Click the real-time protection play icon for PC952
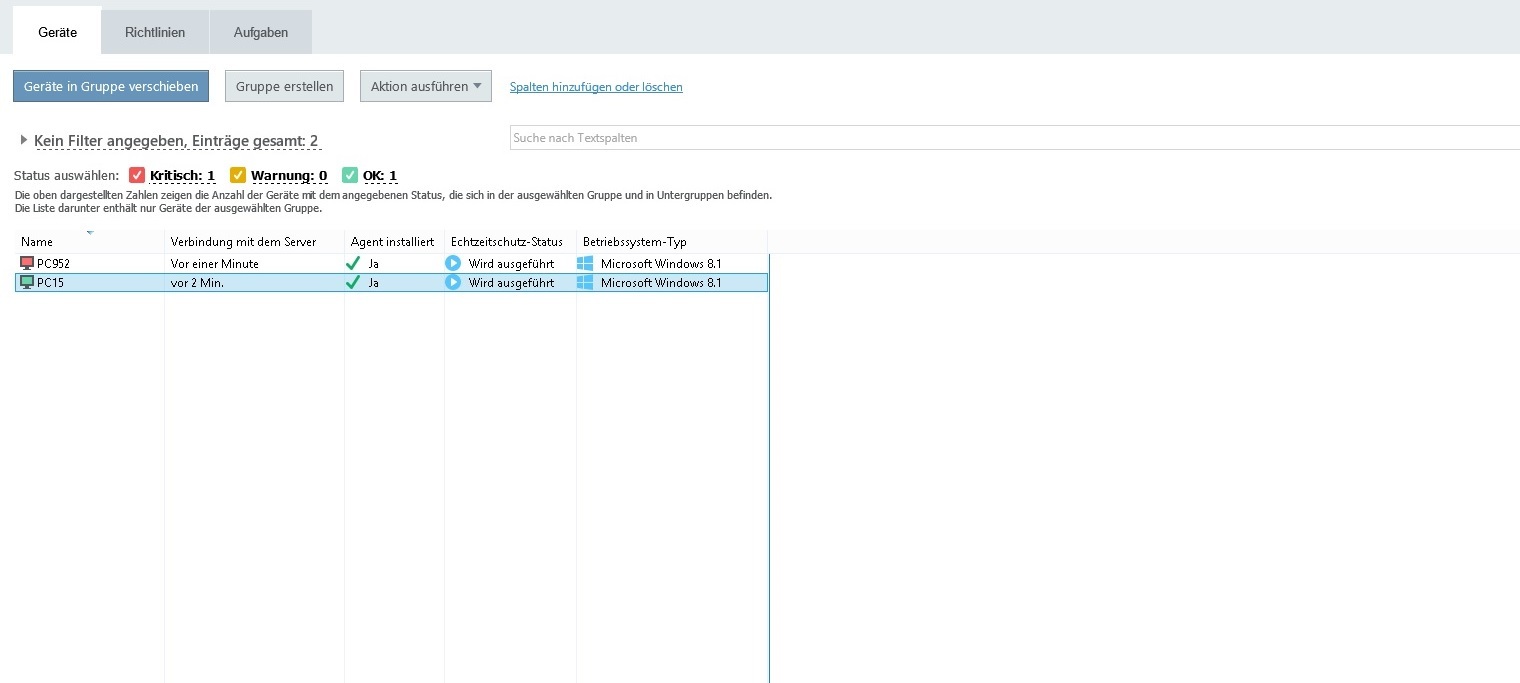This screenshot has height=683, width=1520. click(x=453, y=263)
